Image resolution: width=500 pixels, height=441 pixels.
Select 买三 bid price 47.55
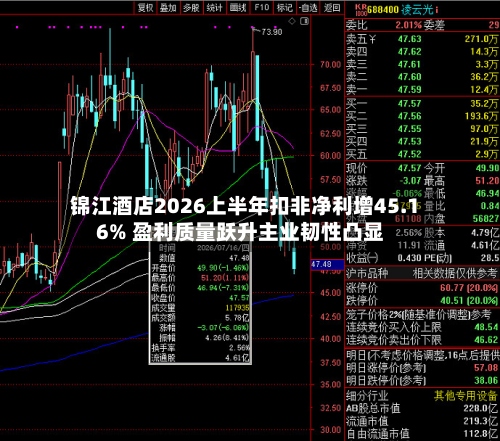(x=410, y=129)
